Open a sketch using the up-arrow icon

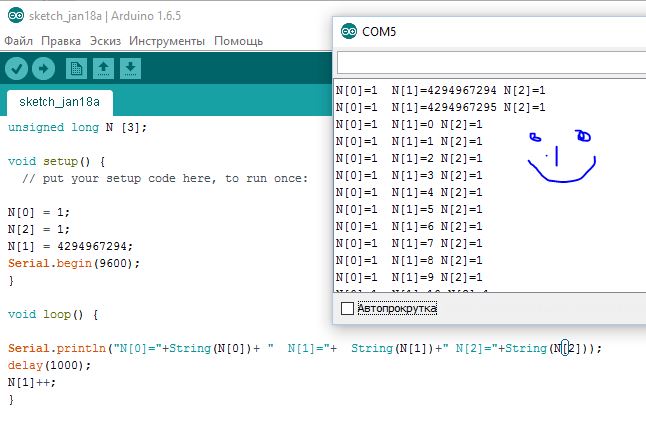(x=103, y=68)
